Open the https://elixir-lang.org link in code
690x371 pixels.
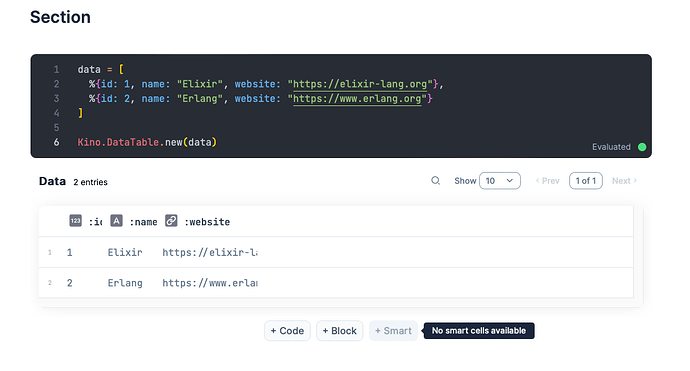(x=360, y=84)
